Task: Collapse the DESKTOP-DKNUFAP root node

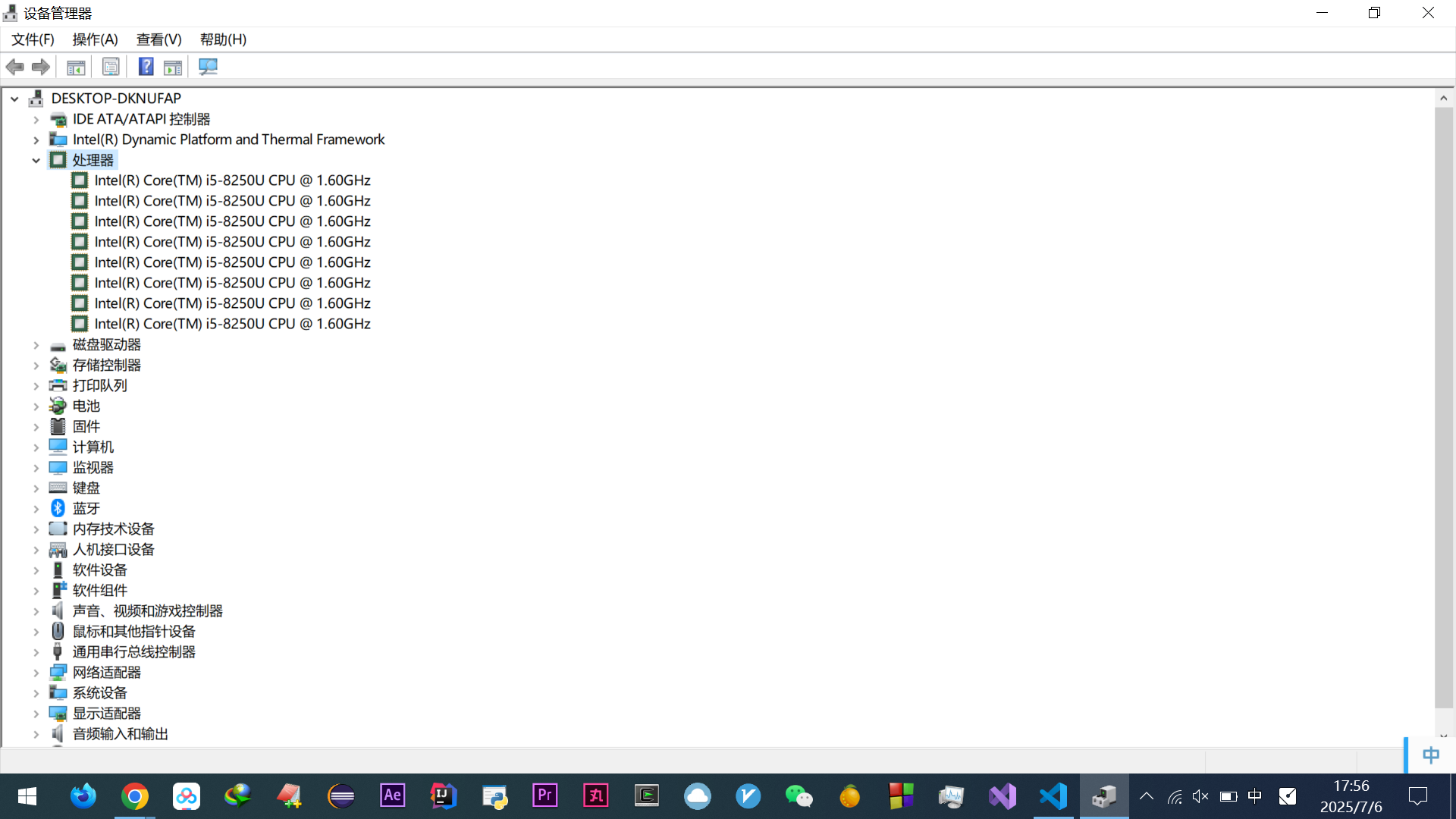Action: click(14, 99)
